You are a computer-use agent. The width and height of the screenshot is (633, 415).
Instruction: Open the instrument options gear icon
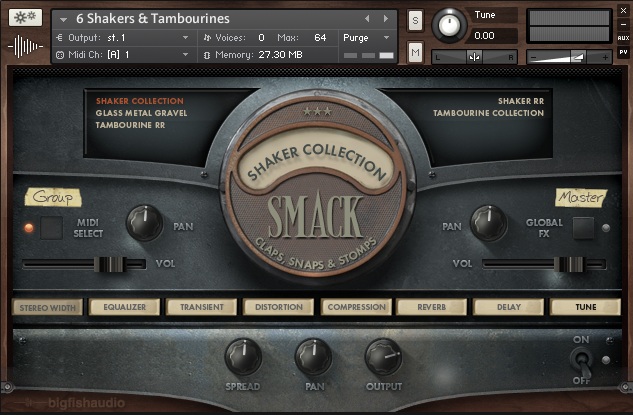point(25,17)
